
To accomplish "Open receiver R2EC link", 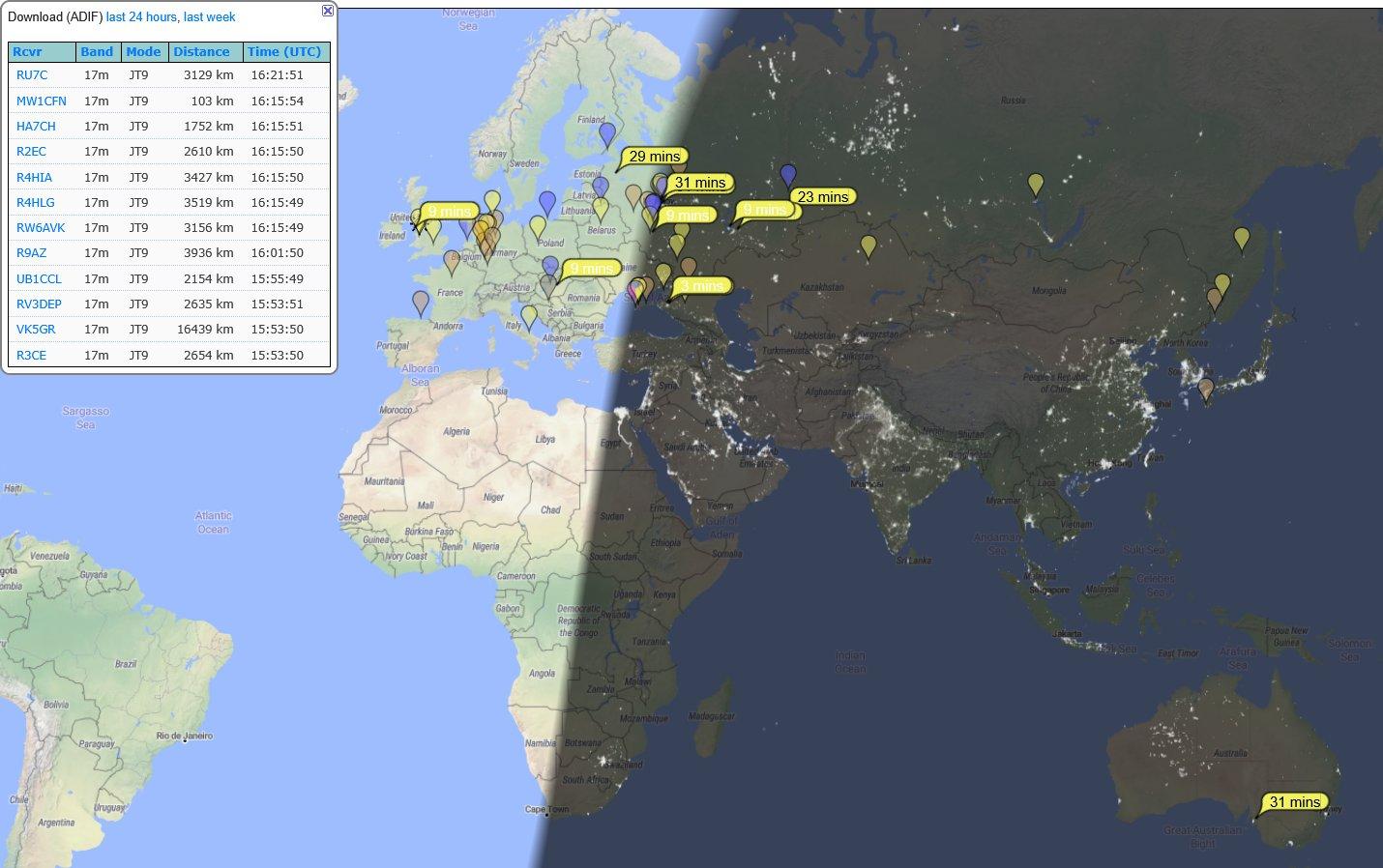I will pyautogui.click(x=32, y=152).
